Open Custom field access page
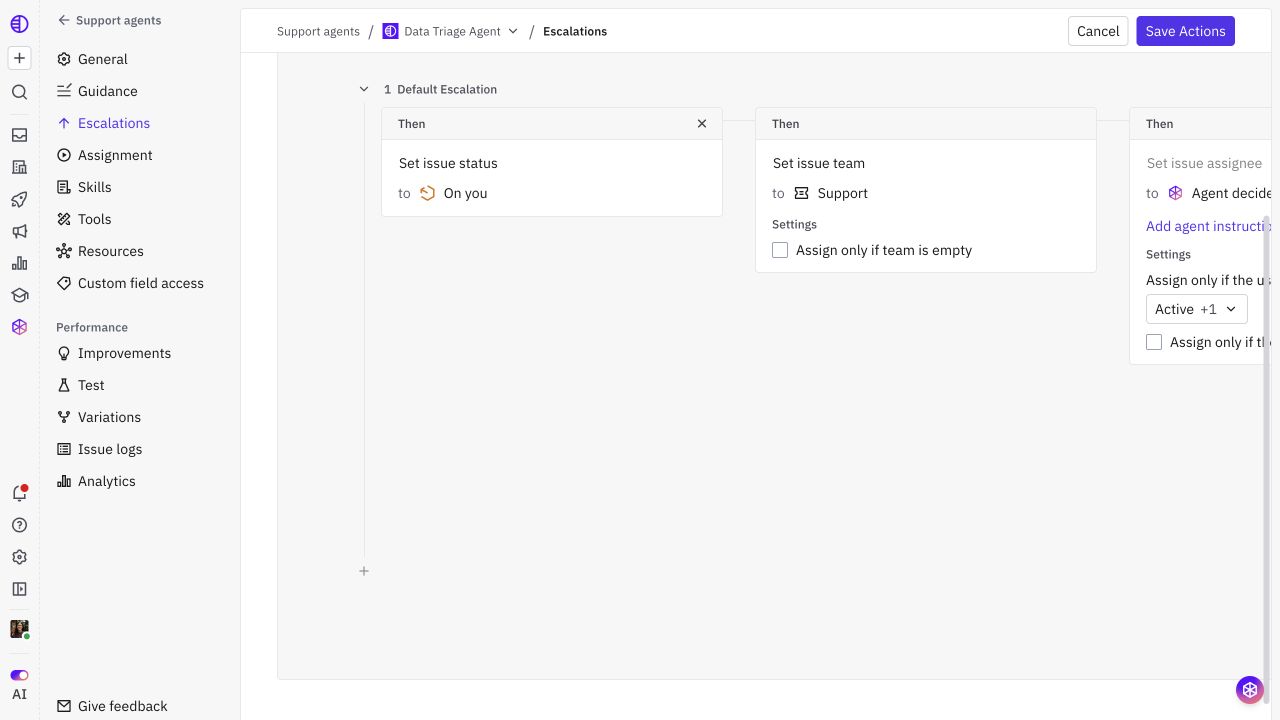Viewport: 1280px width, 720px height. click(140, 283)
